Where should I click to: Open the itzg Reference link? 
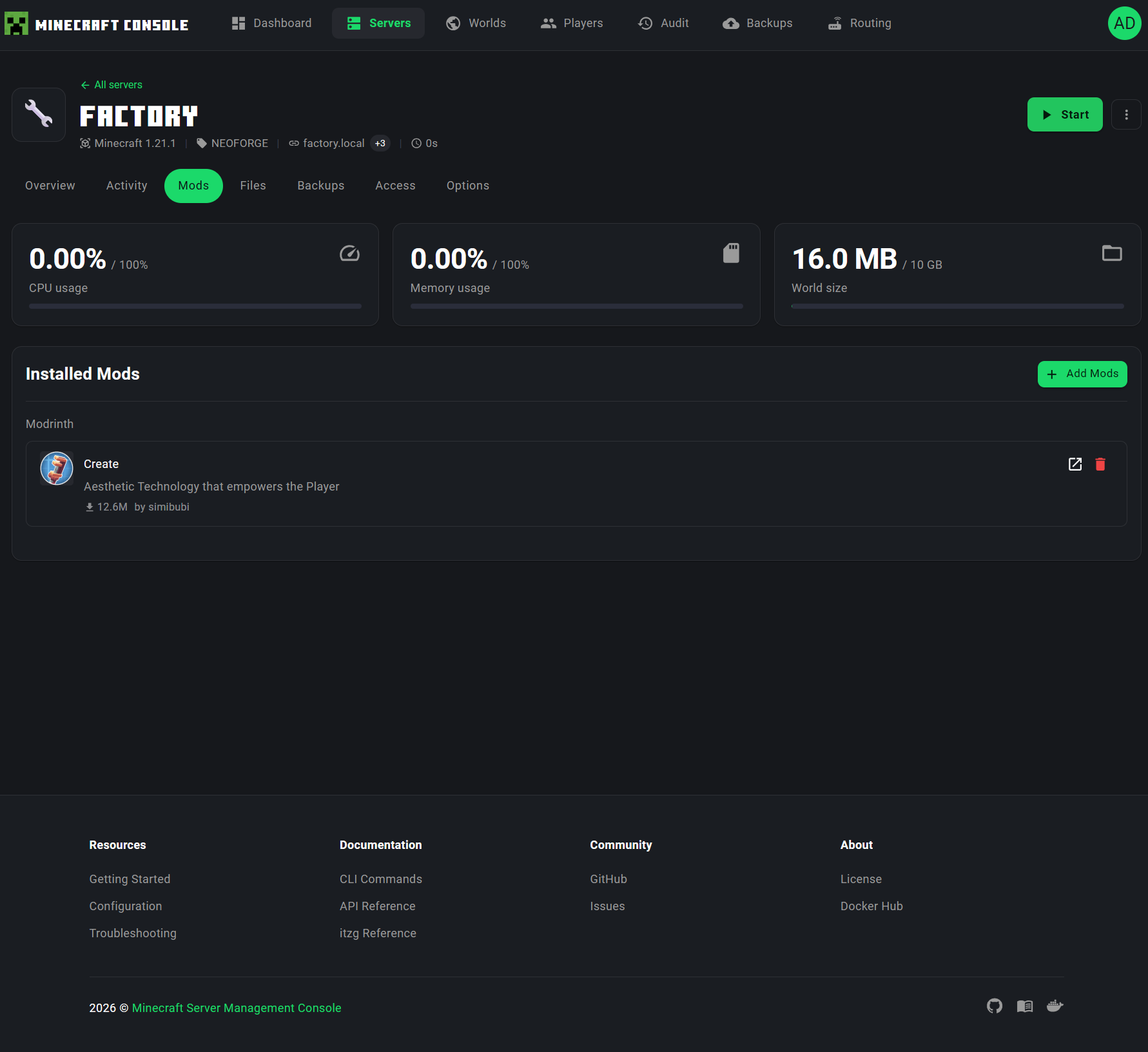pyautogui.click(x=378, y=933)
